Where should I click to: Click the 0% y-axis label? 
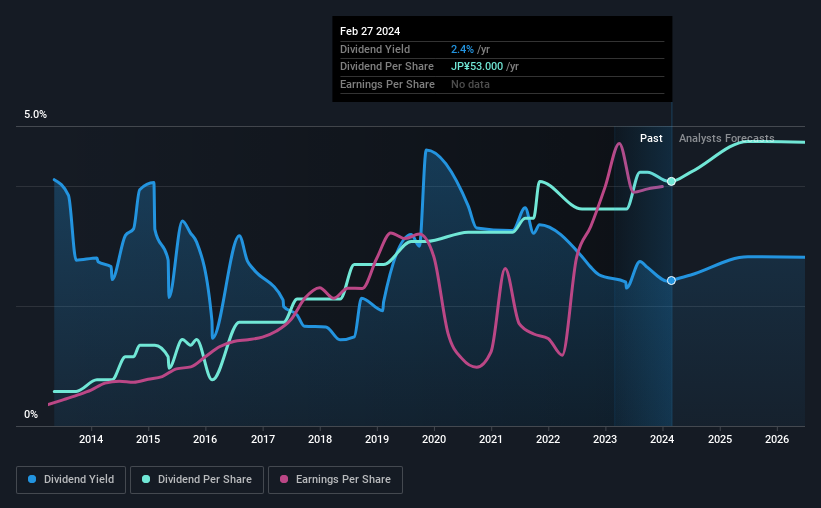31,414
